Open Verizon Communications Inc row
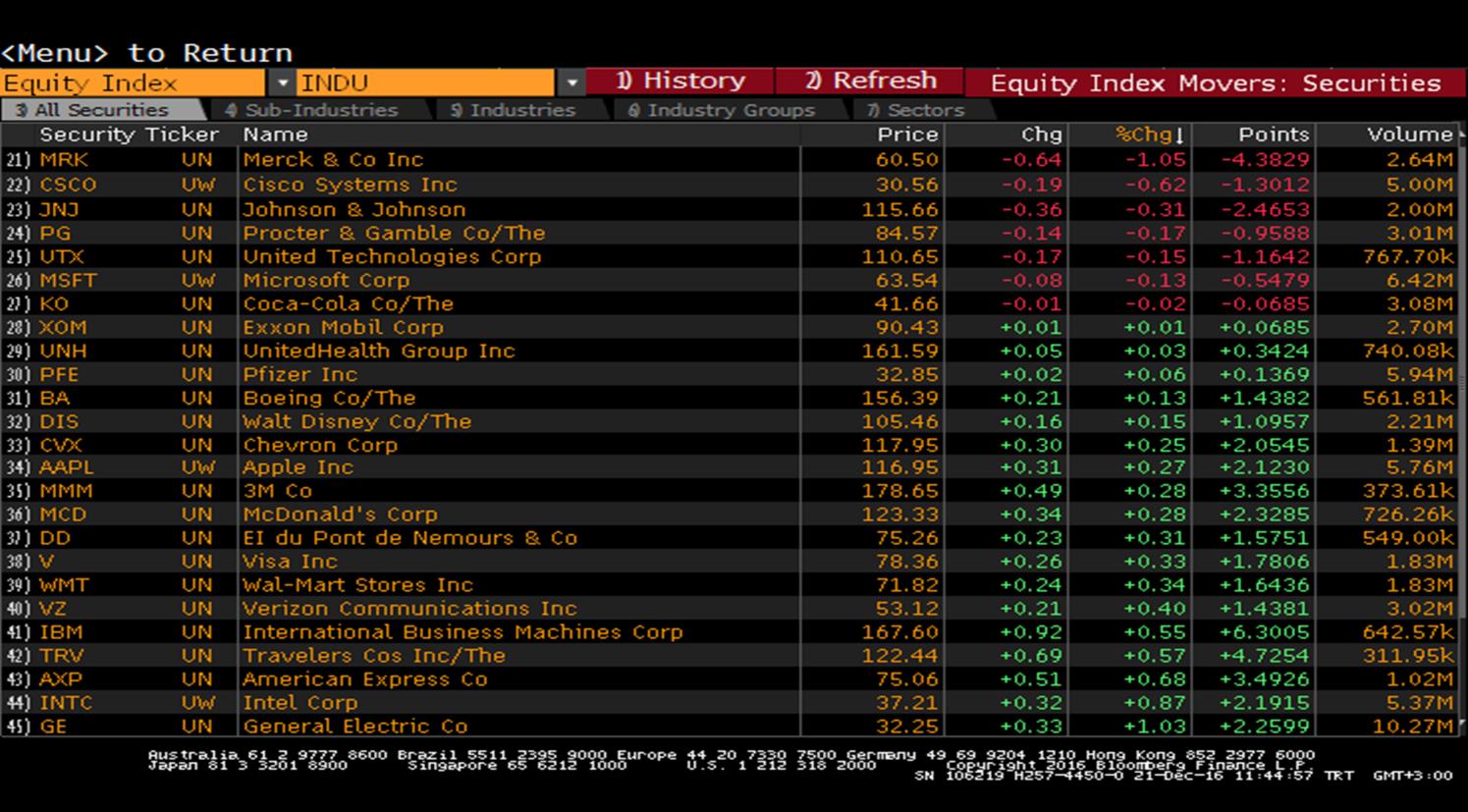Screen dimensions: 1468x812 pyautogui.click(x=732, y=609)
